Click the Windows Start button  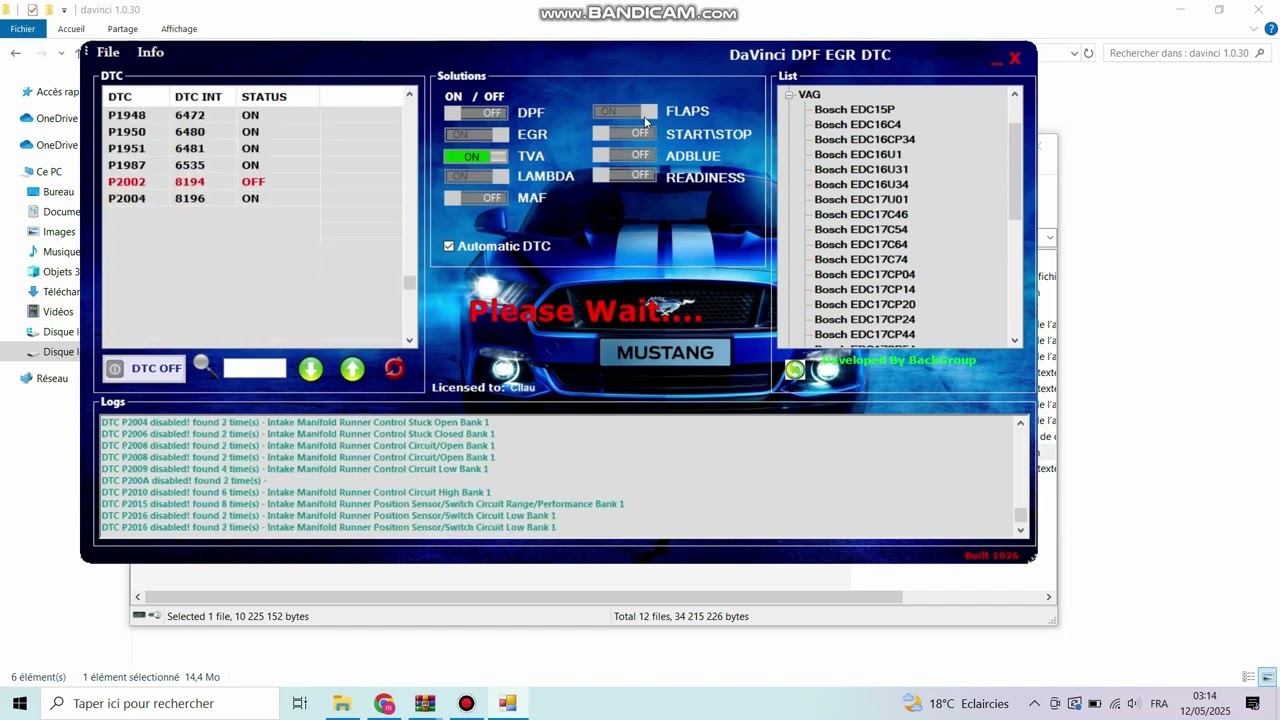point(20,703)
